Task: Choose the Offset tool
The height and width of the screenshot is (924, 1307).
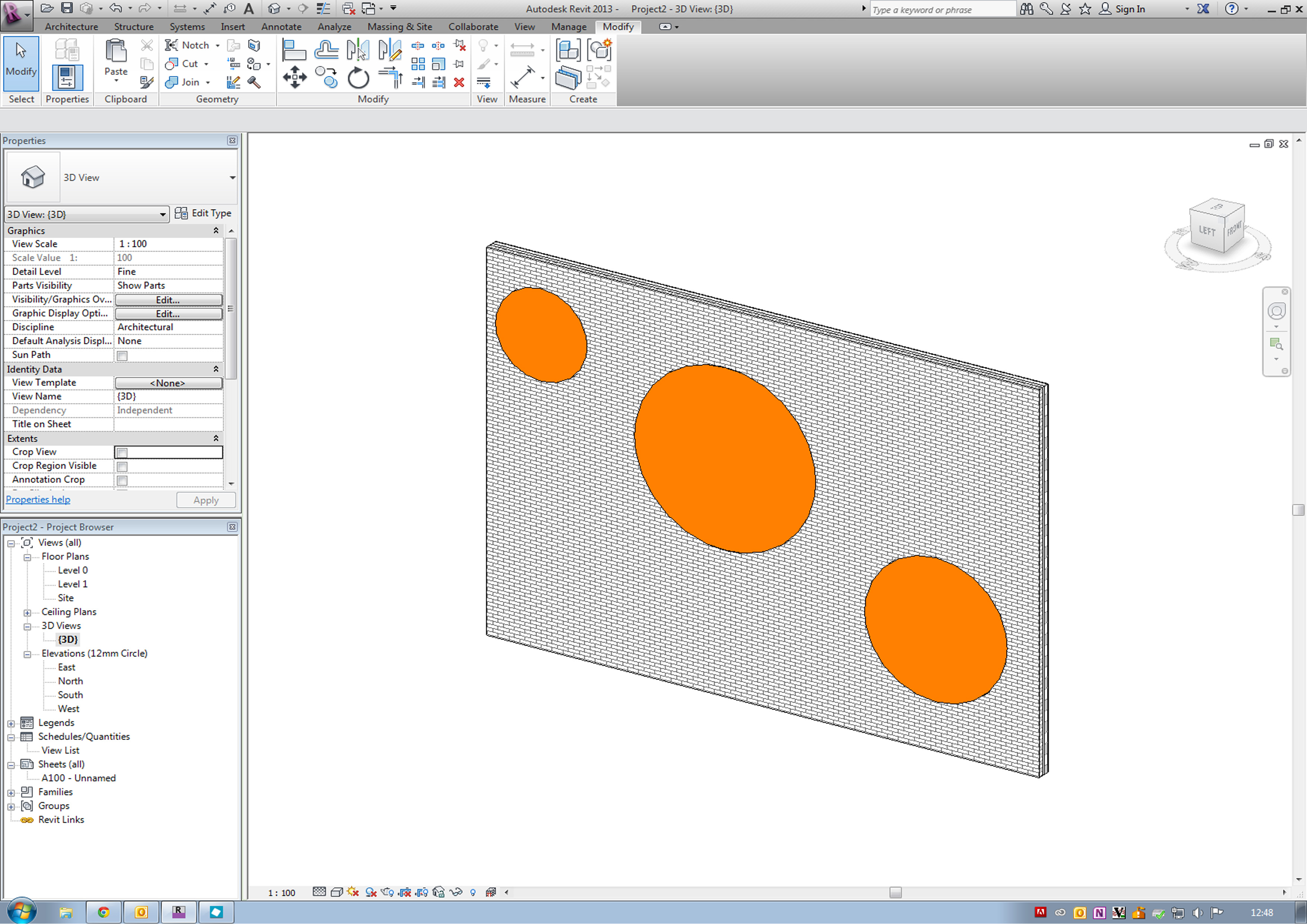Action: (x=326, y=50)
